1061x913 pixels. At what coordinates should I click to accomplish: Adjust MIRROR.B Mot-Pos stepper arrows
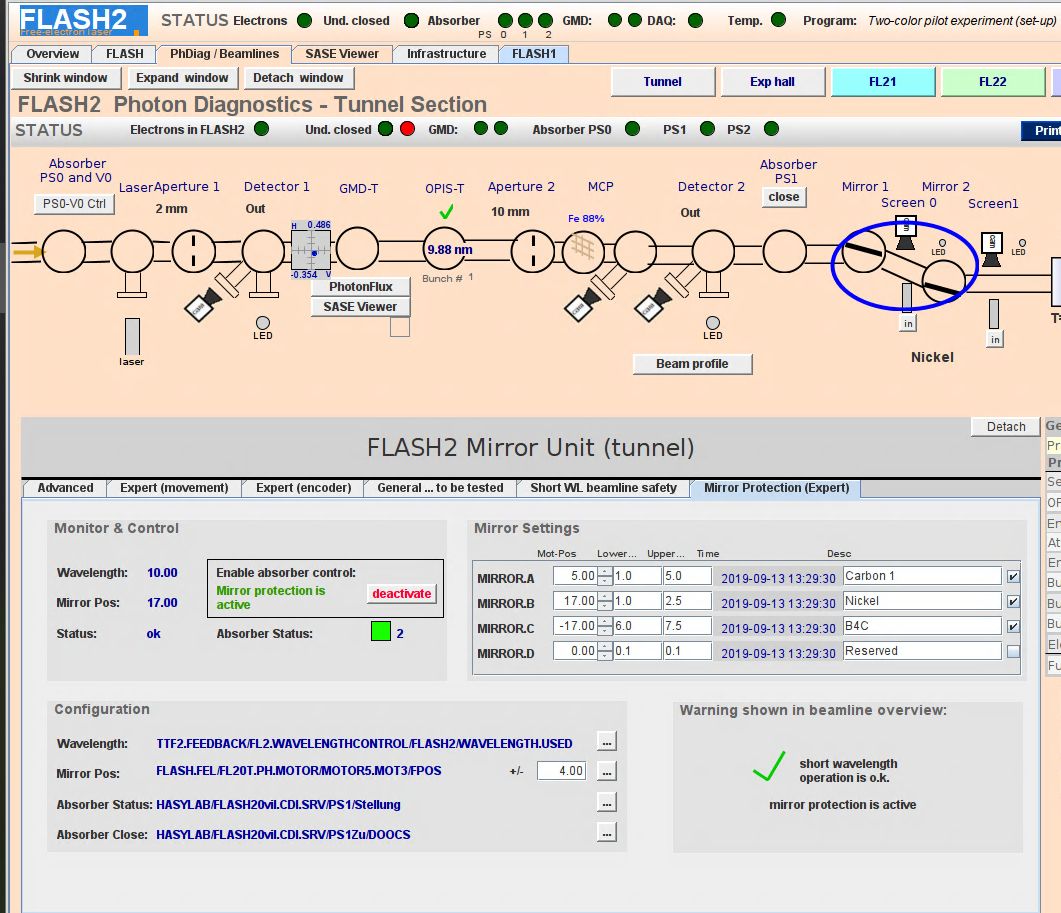pos(604,601)
